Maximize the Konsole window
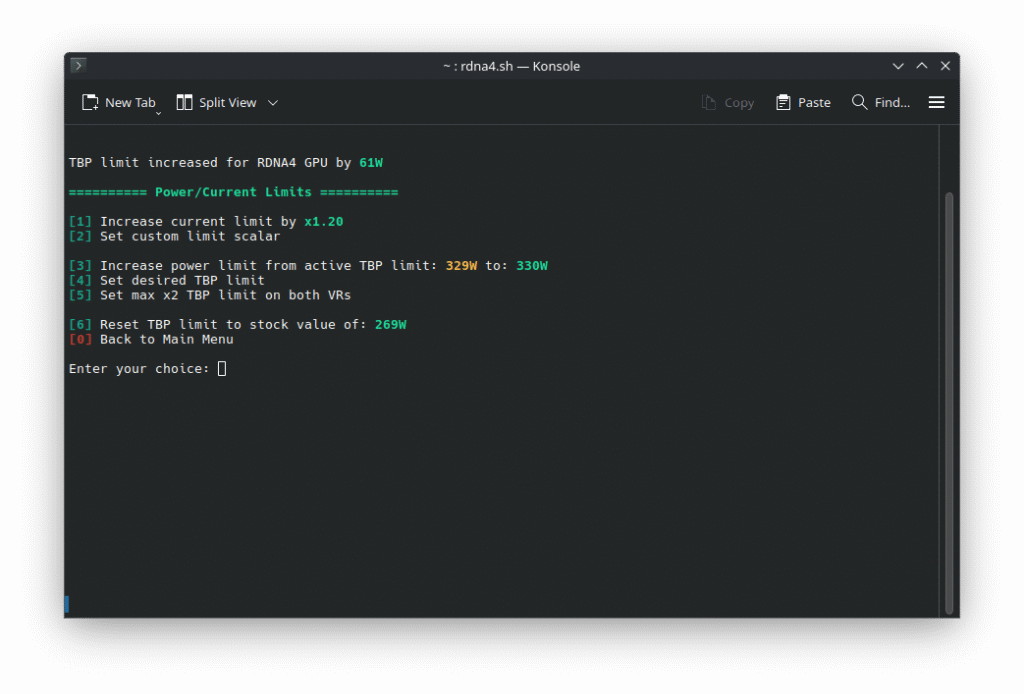The width and height of the screenshot is (1024, 694). pyautogui.click(x=921, y=66)
